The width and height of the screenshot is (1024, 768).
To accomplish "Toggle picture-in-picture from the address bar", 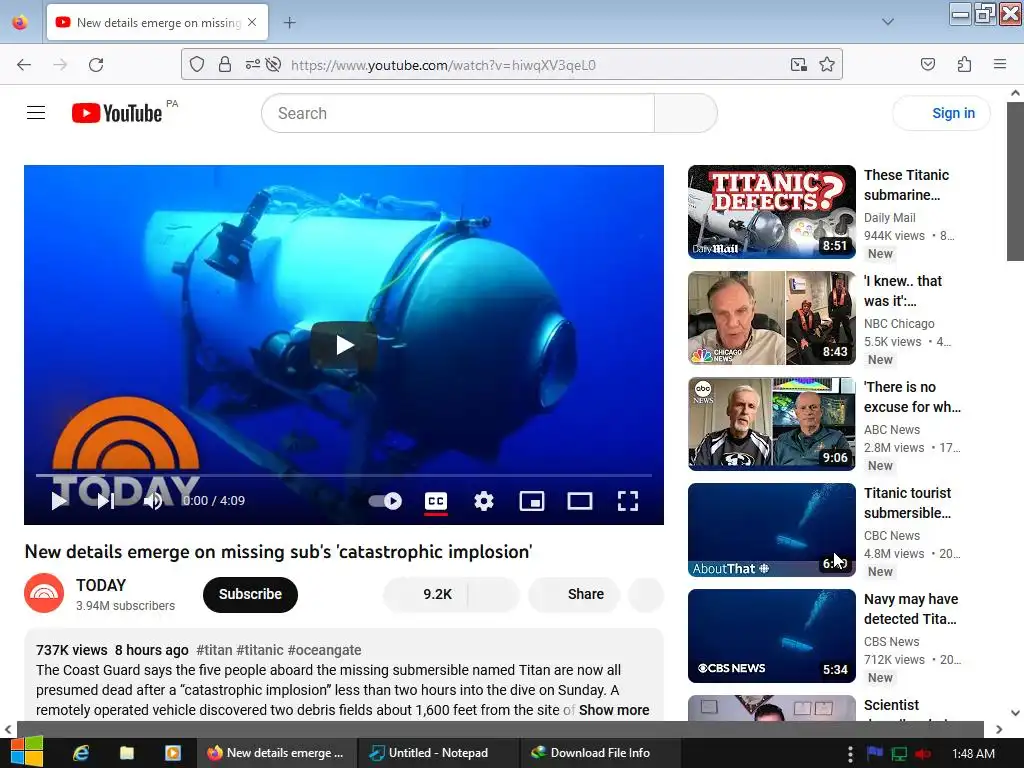I will pos(798,64).
